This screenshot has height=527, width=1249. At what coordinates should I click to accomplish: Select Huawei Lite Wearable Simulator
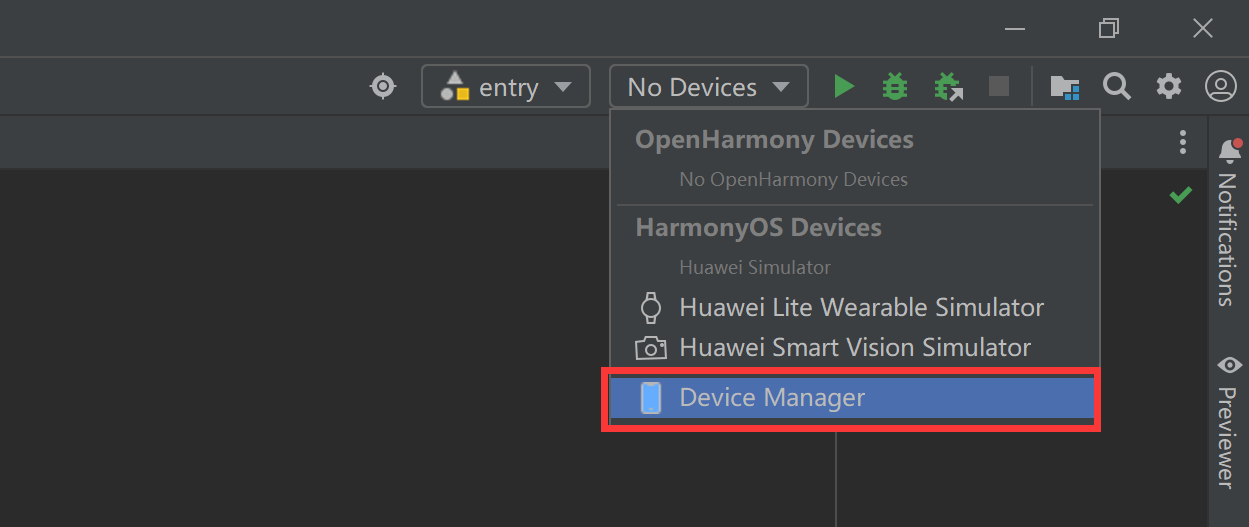point(860,307)
